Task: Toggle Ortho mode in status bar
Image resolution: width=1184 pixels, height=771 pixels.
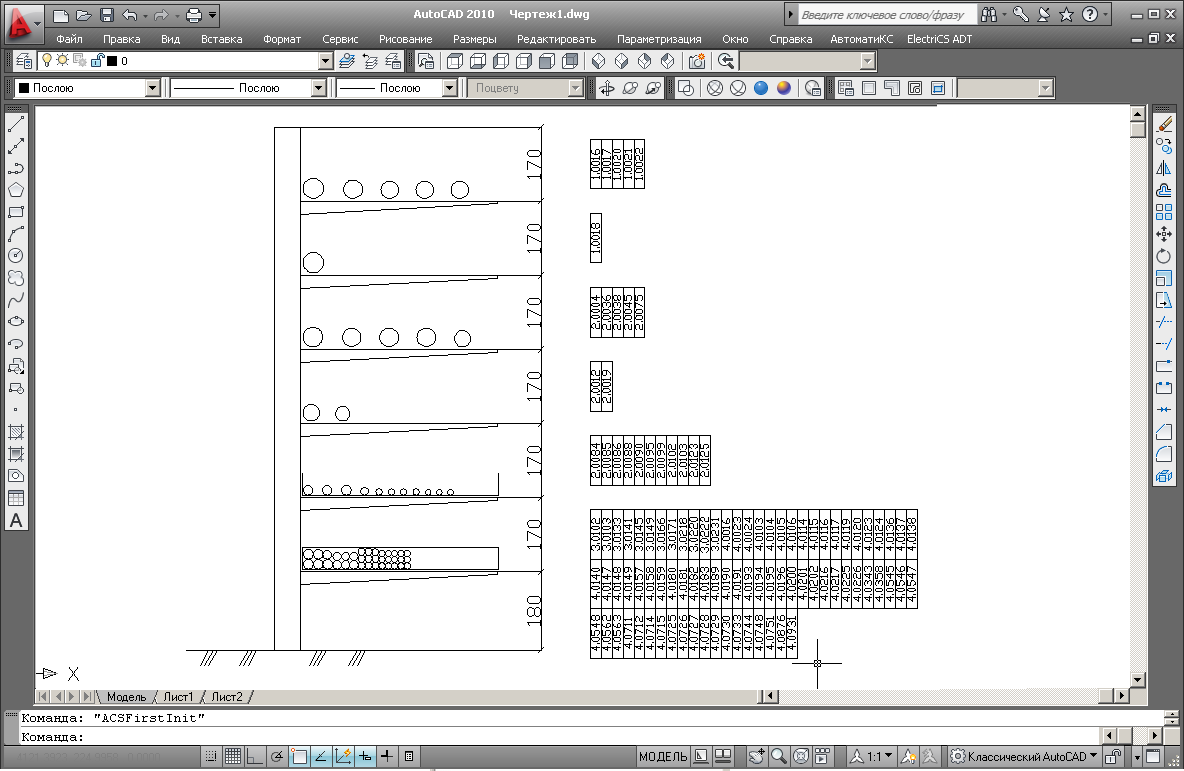Action: (255, 756)
